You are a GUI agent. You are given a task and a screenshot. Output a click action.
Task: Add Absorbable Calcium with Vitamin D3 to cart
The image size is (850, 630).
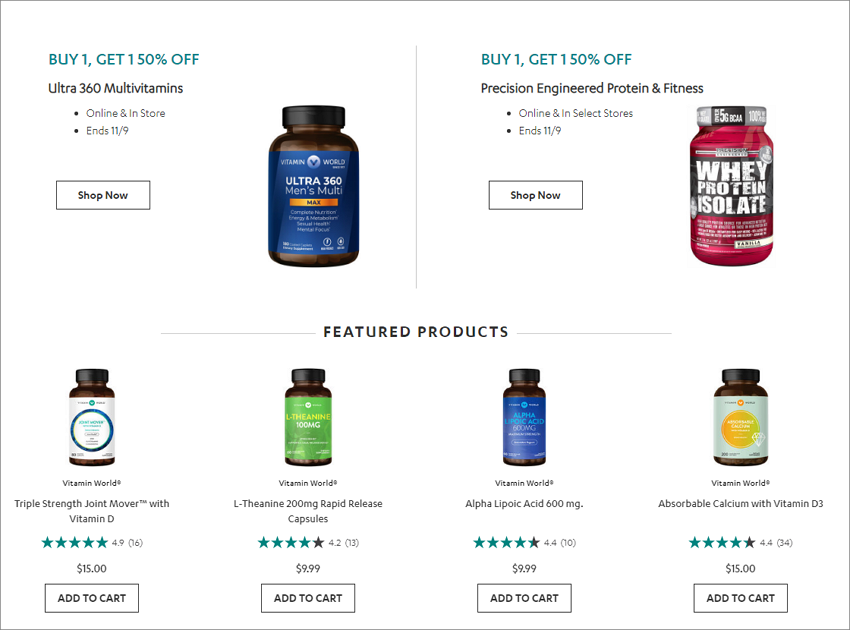[740, 598]
